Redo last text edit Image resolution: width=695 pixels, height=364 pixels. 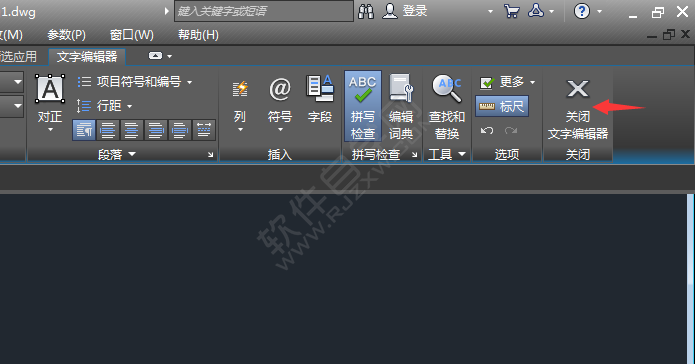pos(511,130)
